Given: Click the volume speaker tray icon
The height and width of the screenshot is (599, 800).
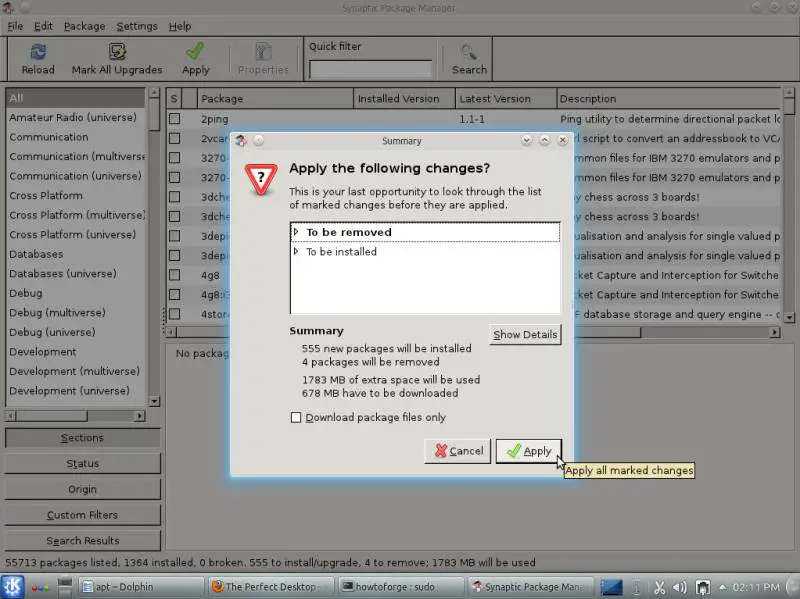Looking at the screenshot, I should click(x=680, y=587).
